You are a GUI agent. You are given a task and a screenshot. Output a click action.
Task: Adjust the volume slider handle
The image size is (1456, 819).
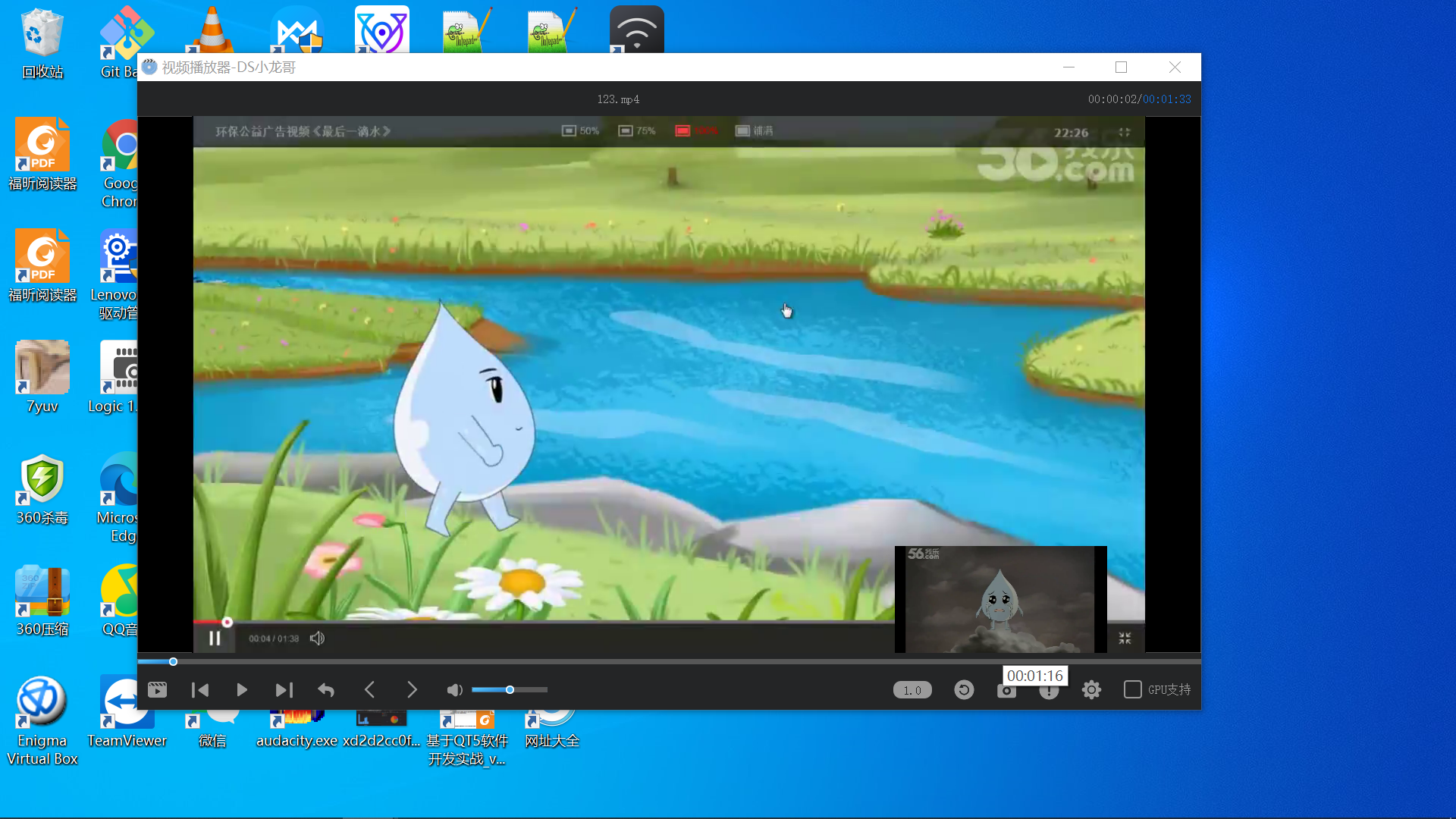pos(510,690)
